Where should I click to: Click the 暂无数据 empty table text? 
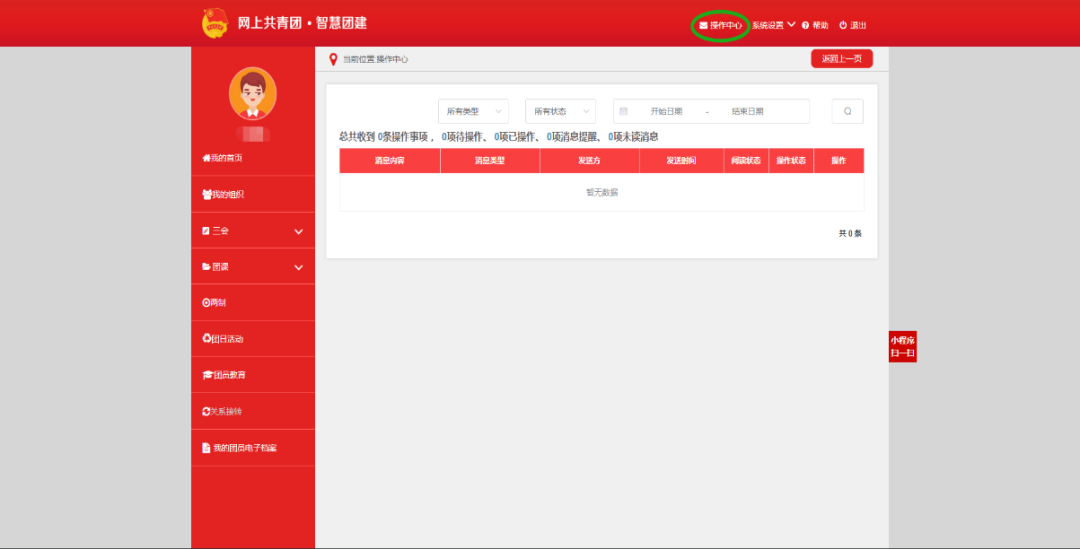coord(602,193)
